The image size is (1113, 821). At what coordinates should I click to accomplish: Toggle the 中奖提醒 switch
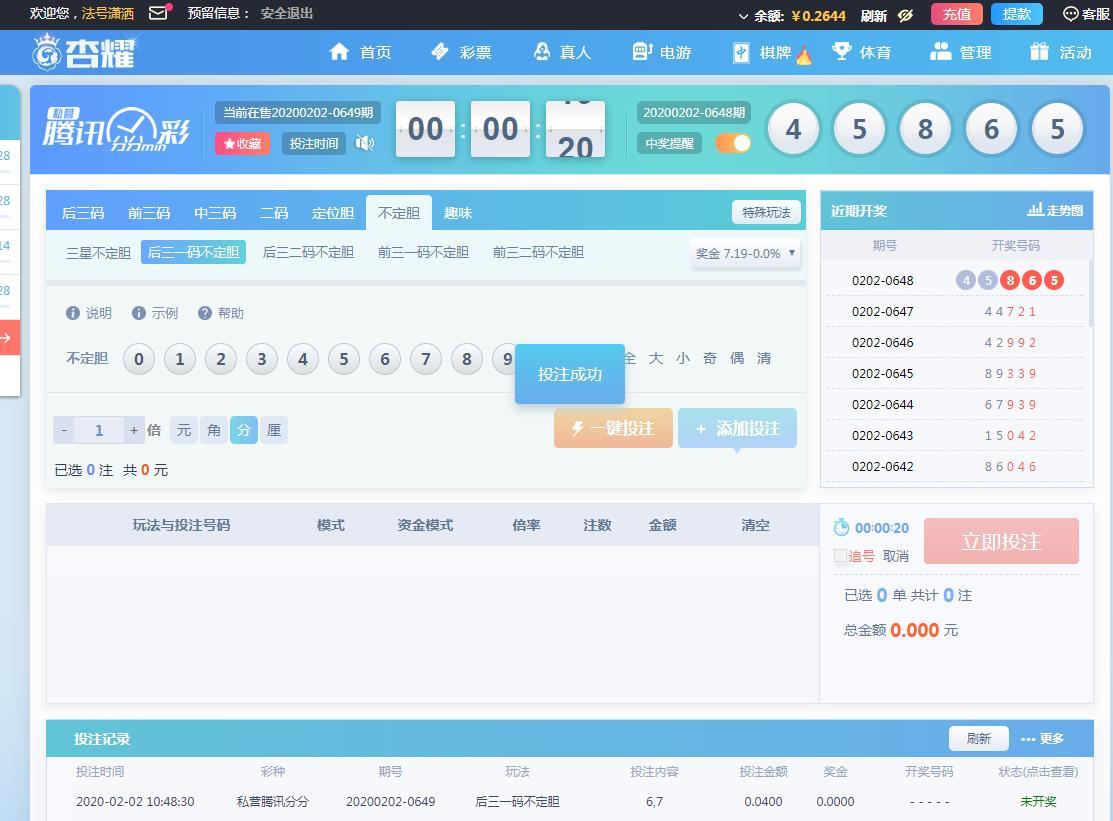pos(733,143)
